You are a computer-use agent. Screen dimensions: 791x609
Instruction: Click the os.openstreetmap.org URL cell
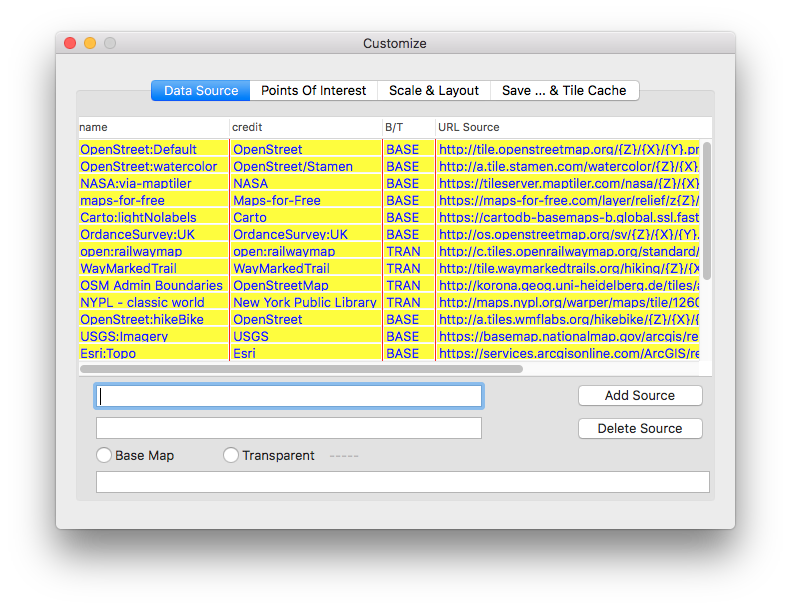[568, 234]
